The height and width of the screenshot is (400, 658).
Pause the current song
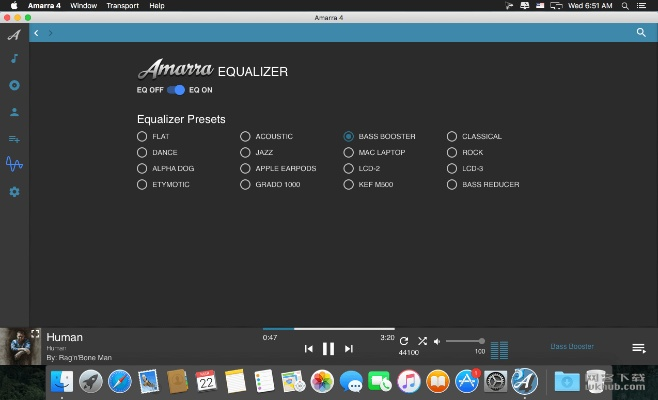click(328, 349)
